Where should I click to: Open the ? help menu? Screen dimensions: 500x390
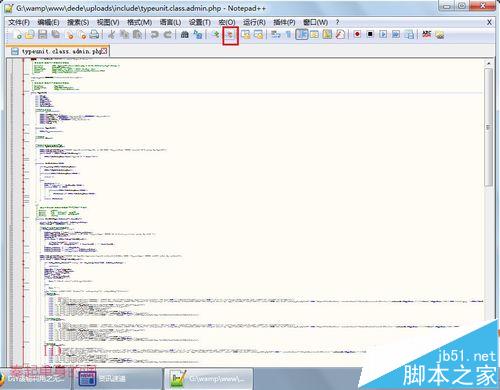[x=337, y=22]
